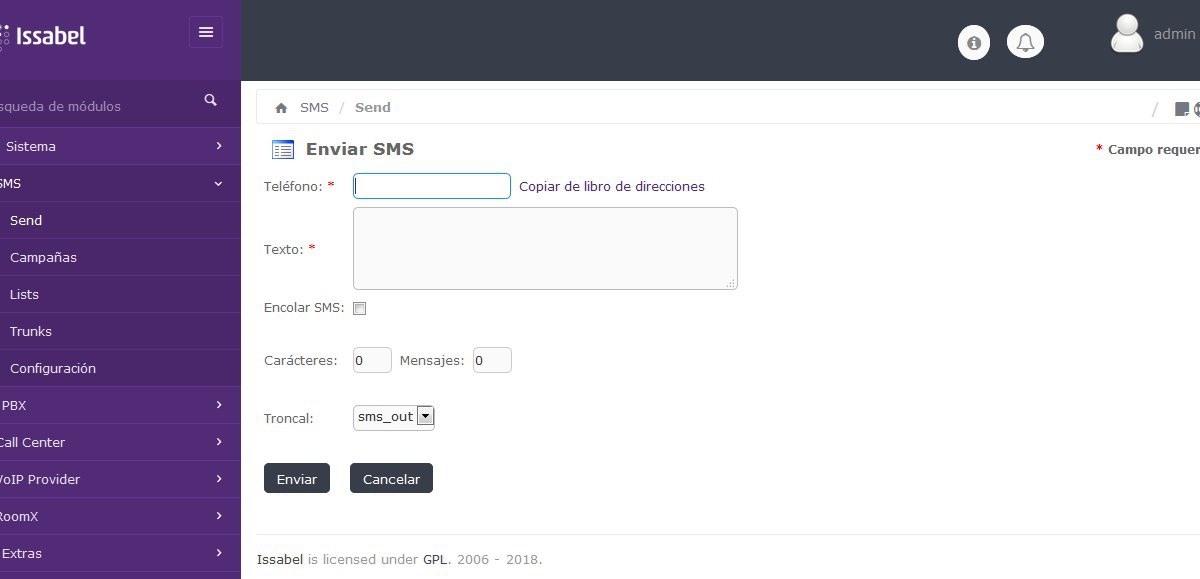This screenshot has height=579, width=1200.
Task: Open the info icon in top bar
Action: (974, 42)
